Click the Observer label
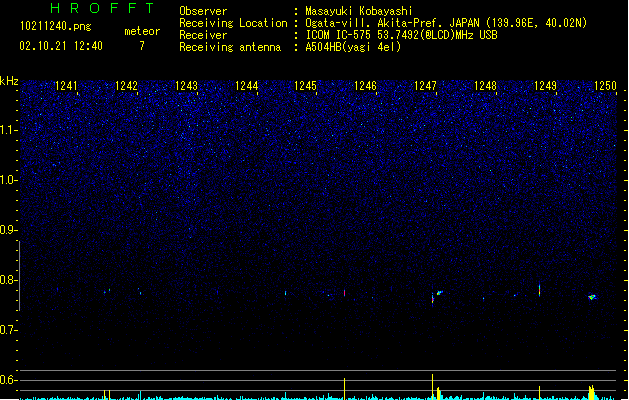 [203, 11]
